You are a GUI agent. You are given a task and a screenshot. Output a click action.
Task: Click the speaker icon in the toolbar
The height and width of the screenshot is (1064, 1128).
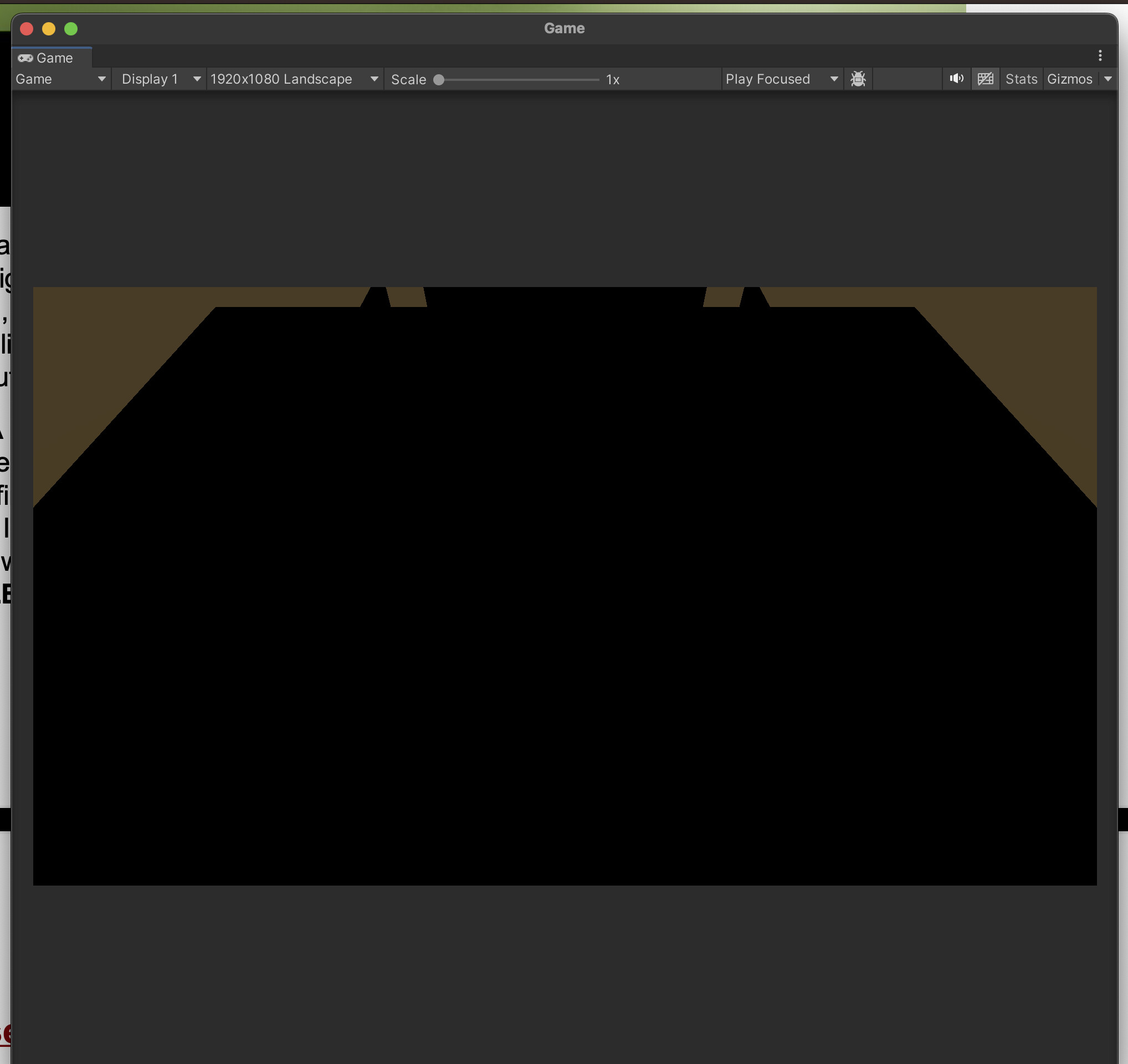[957, 79]
